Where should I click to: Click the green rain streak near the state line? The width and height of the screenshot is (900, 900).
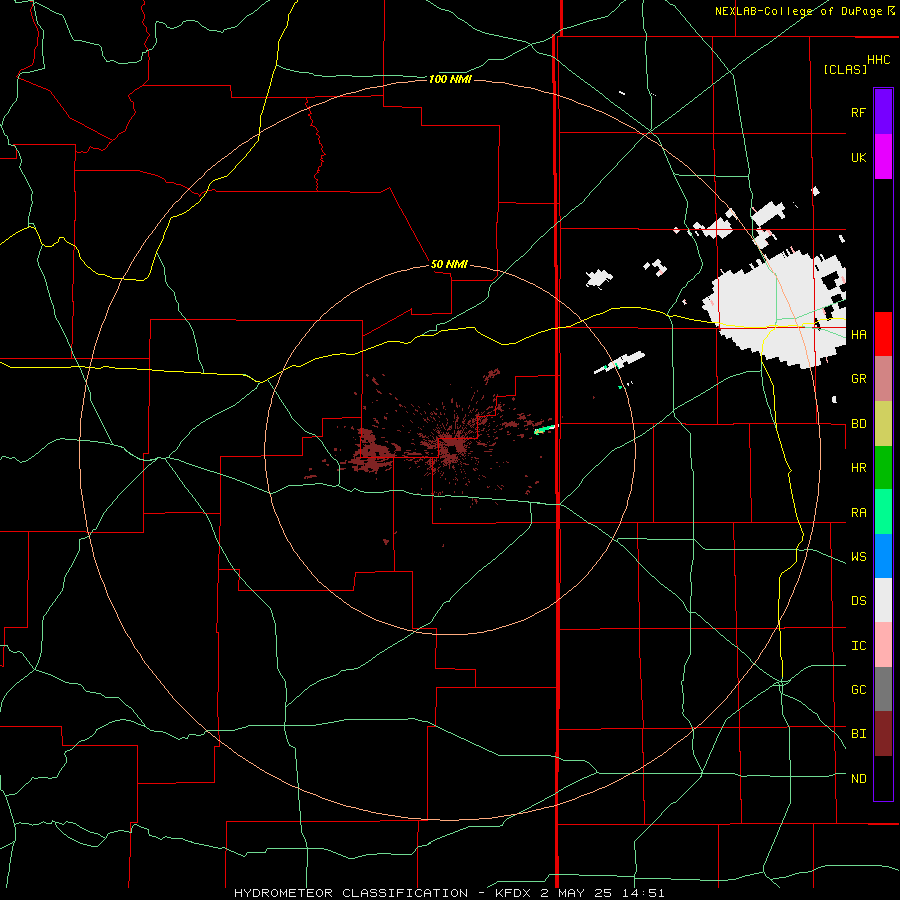point(544,429)
